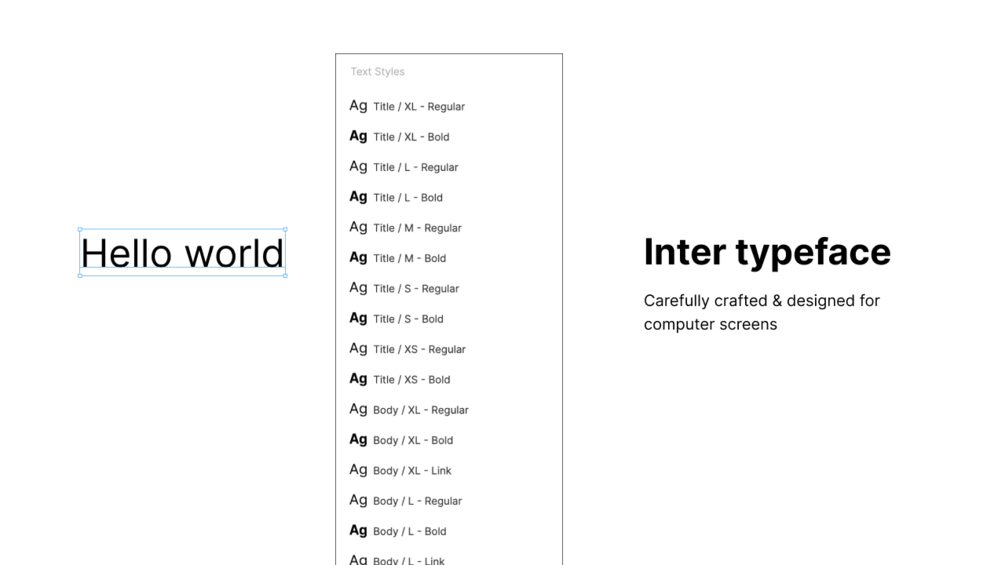Click the Text Styles panel heading
The height and width of the screenshot is (565, 1005).
tap(378, 72)
